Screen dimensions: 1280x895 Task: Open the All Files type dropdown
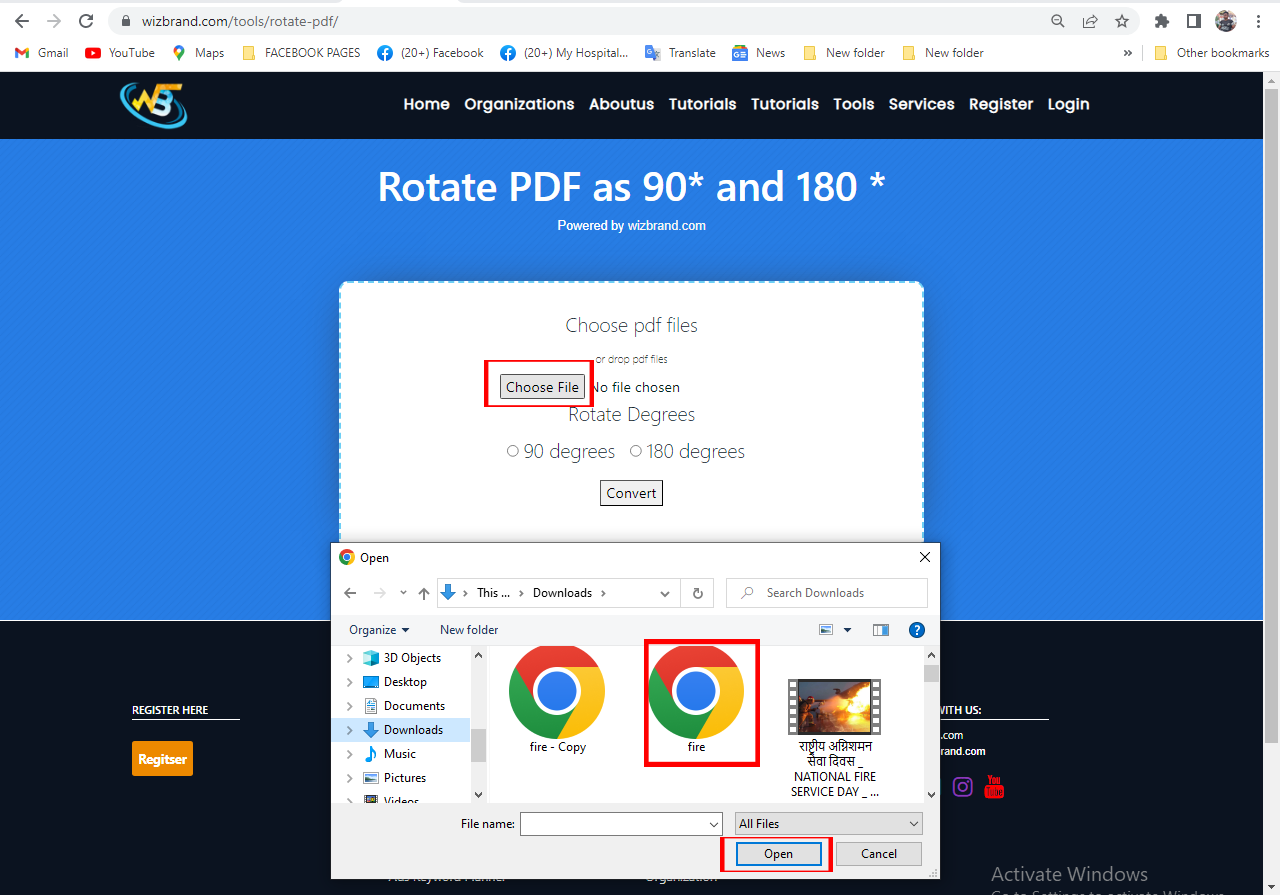[829, 824]
